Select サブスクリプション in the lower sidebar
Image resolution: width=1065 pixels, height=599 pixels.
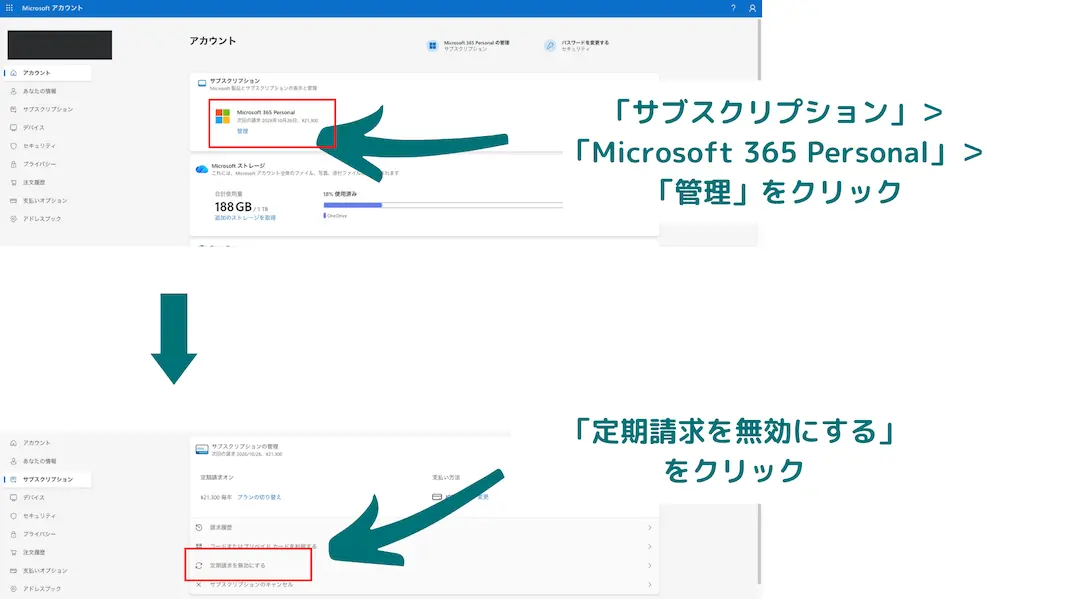point(48,479)
